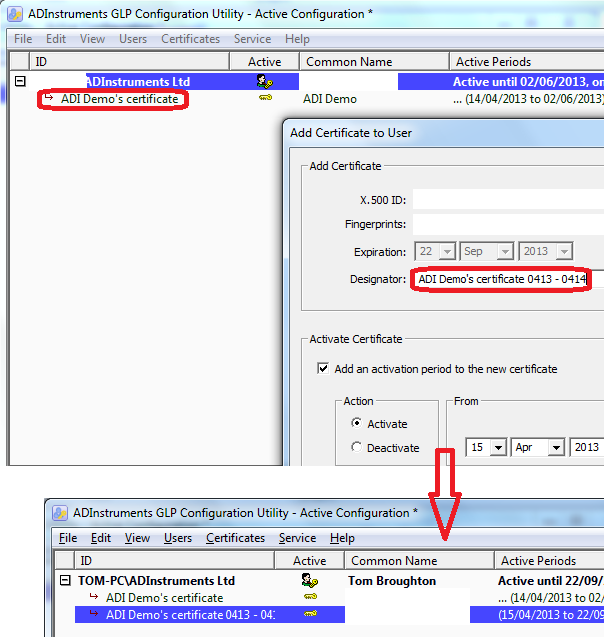The image size is (605, 638).
Task: Toggle 'Add an activation period to the new certificate'
Action: (x=323, y=369)
